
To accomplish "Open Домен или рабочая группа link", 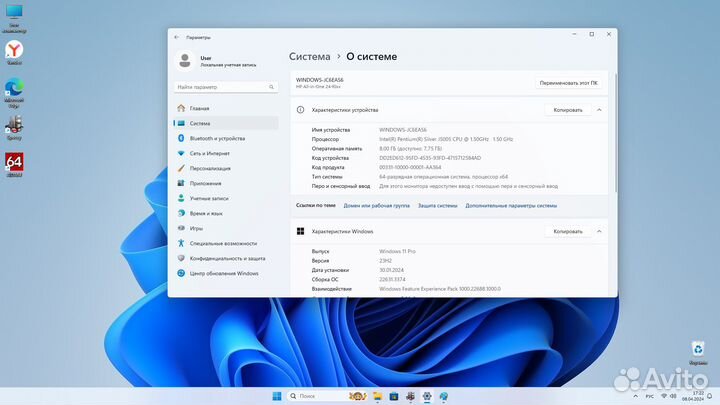I will [x=377, y=206].
